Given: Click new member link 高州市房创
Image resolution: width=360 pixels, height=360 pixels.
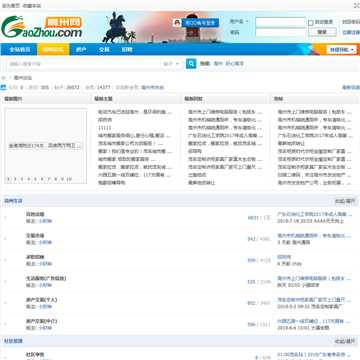Looking at the screenshot, I should click(153, 88).
